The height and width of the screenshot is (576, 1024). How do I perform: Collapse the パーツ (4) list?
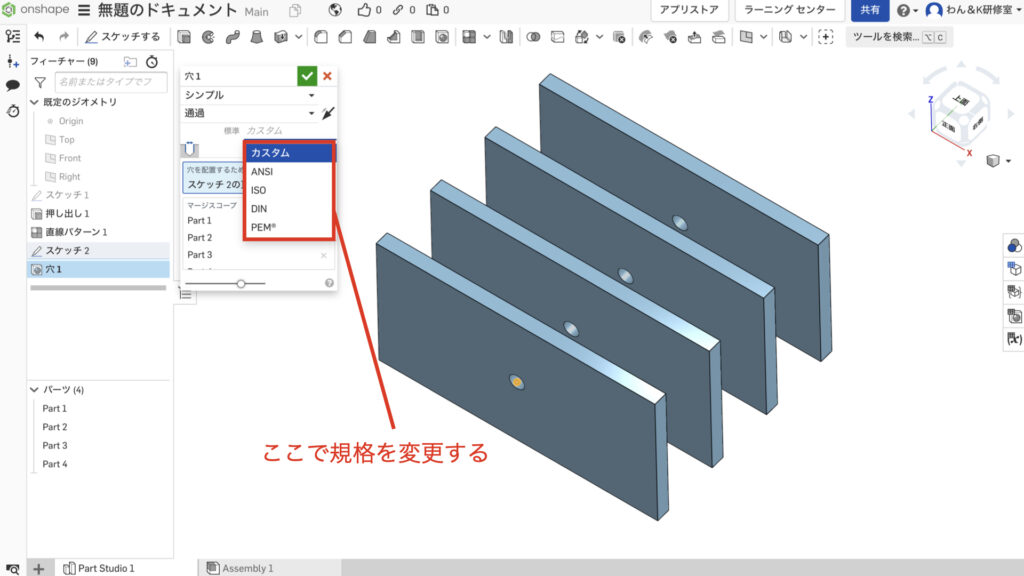[35, 390]
